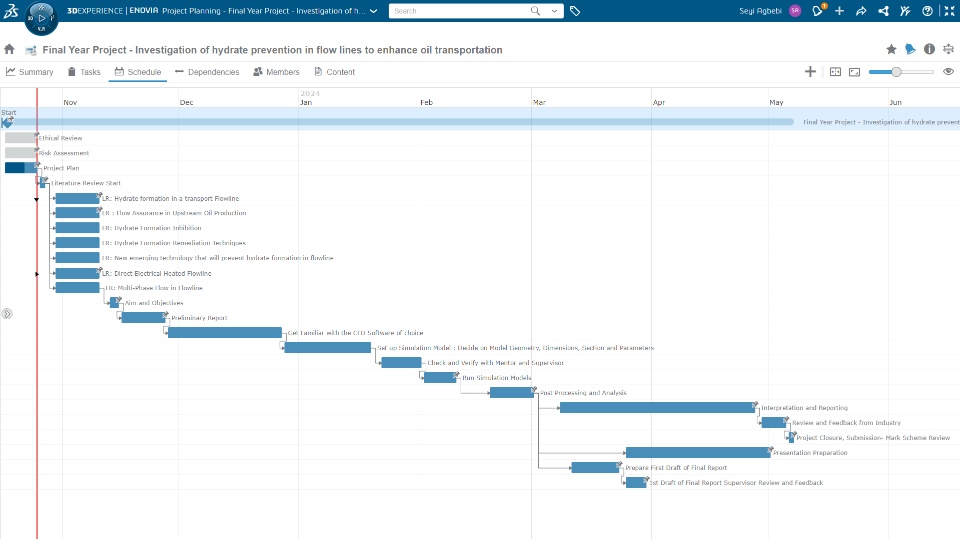Click Project Closure, Submission label
Screen dimensions: 960x539
click(873, 438)
